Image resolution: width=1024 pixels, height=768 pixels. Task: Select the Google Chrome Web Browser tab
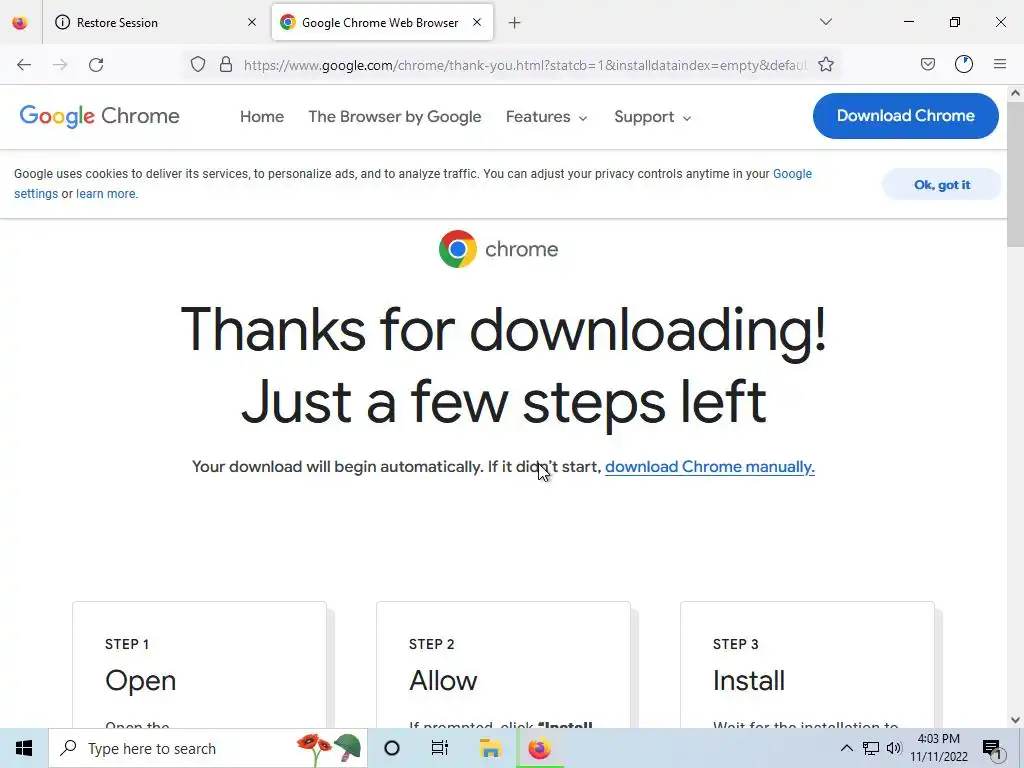pyautogui.click(x=382, y=23)
